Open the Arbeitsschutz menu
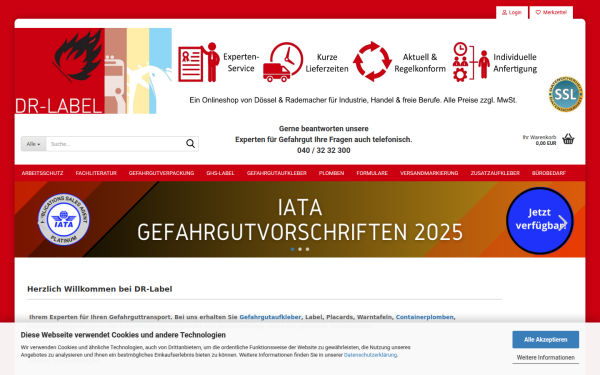Viewport: 600px width, 375px height. pos(42,173)
